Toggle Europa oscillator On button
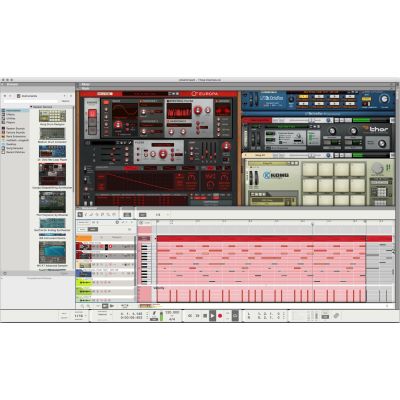 click(x=106, y=103)
